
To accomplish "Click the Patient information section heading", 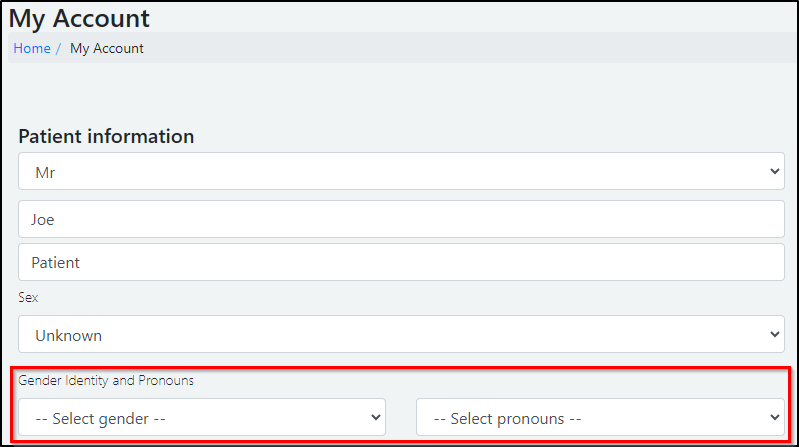I will click(106, 136).
